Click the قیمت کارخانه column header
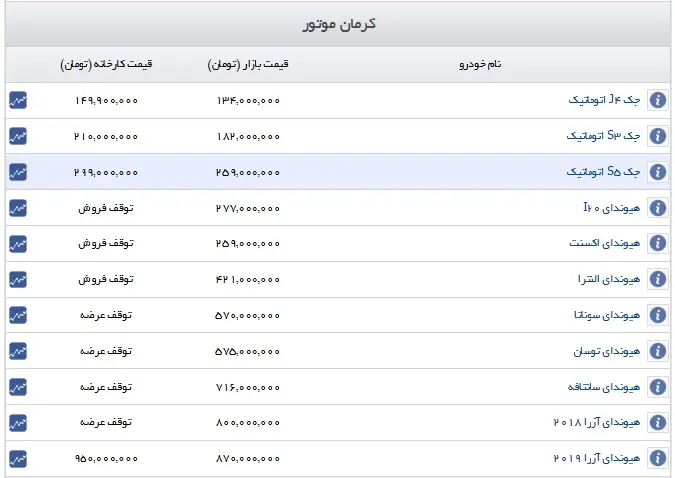The width and height of the screenshot is (675, 478). click(106, 65)
